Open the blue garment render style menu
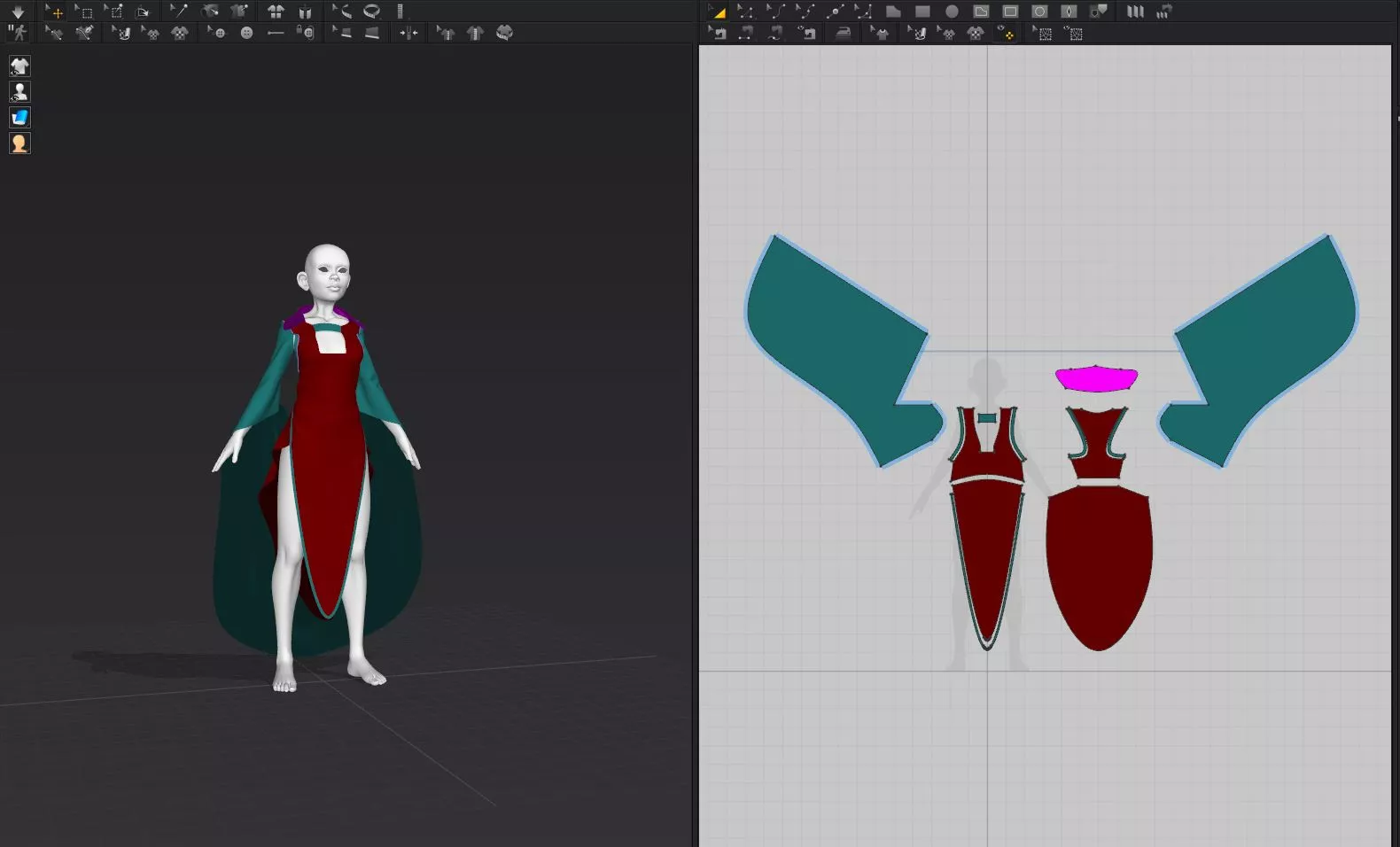 (19, 118)
